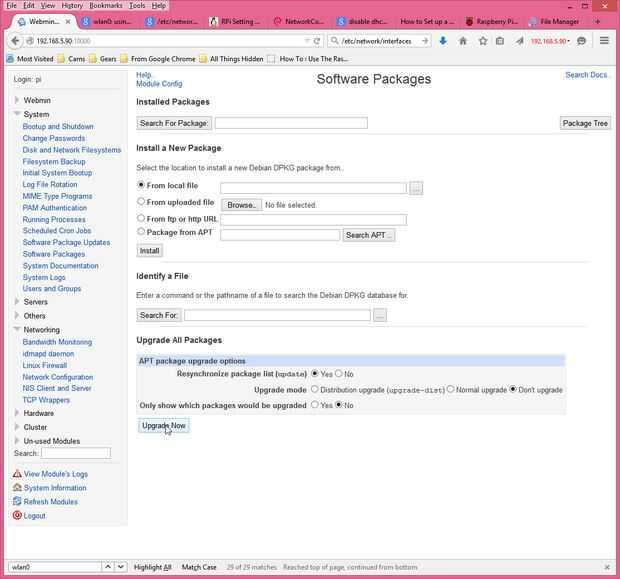This screenshot has height=579, width=620.
Task: Click the Refresh Modules icon
Action: [x=17, y=501]
